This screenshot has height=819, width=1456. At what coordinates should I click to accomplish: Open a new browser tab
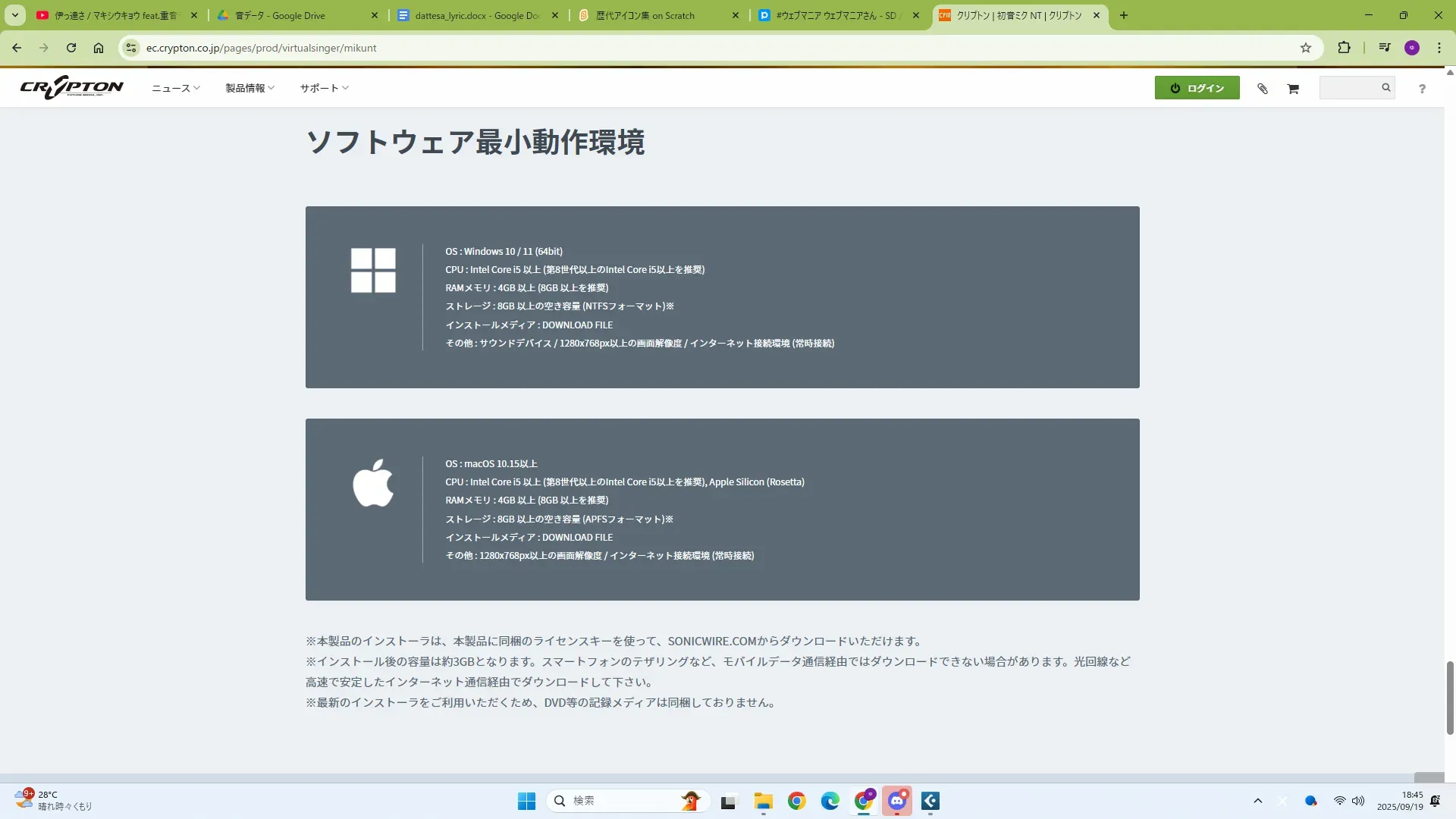coord(1124,15)
